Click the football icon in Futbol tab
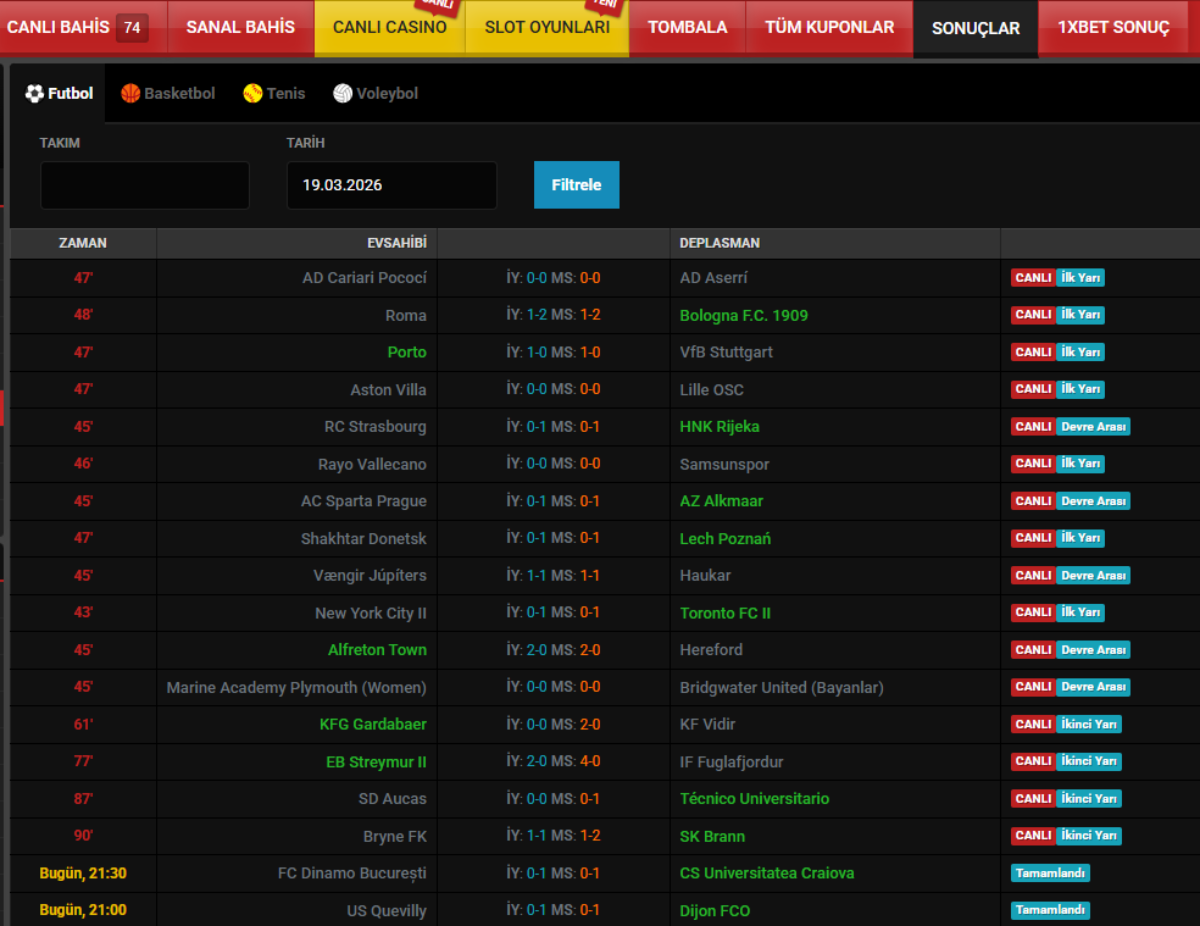This screenshot has width=1200, height=926. (x=34, y=93)
